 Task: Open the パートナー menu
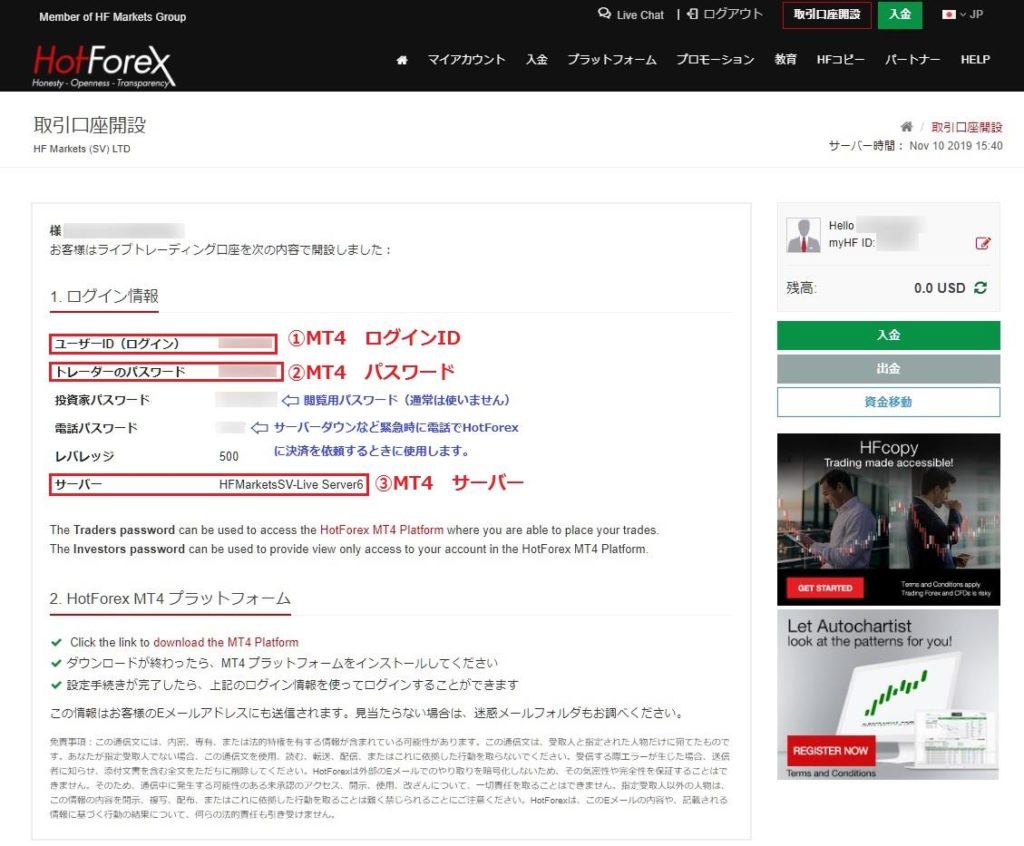tap(912, 59)
